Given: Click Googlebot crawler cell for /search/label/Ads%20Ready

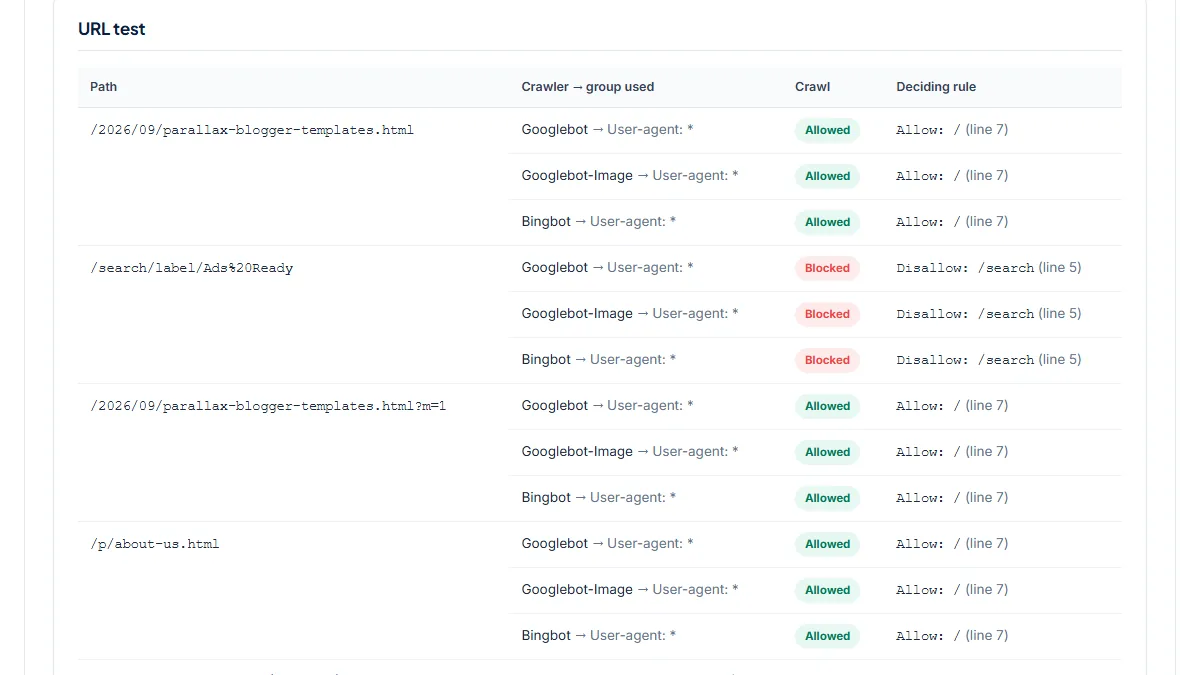Looking at the screenshot, I should (607, 268).
